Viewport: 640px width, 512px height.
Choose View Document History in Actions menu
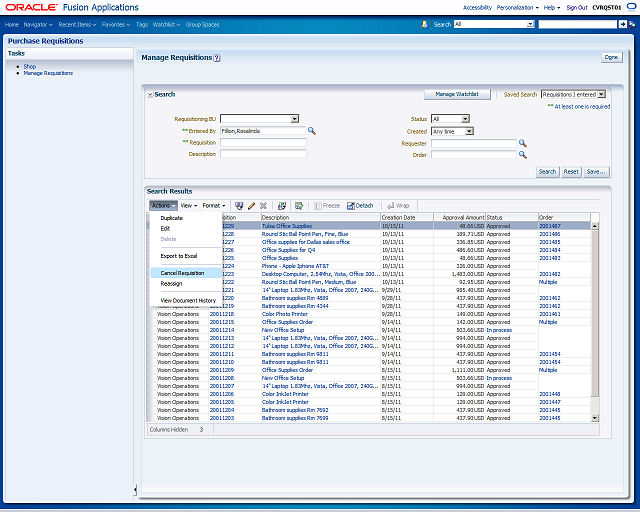188,301
